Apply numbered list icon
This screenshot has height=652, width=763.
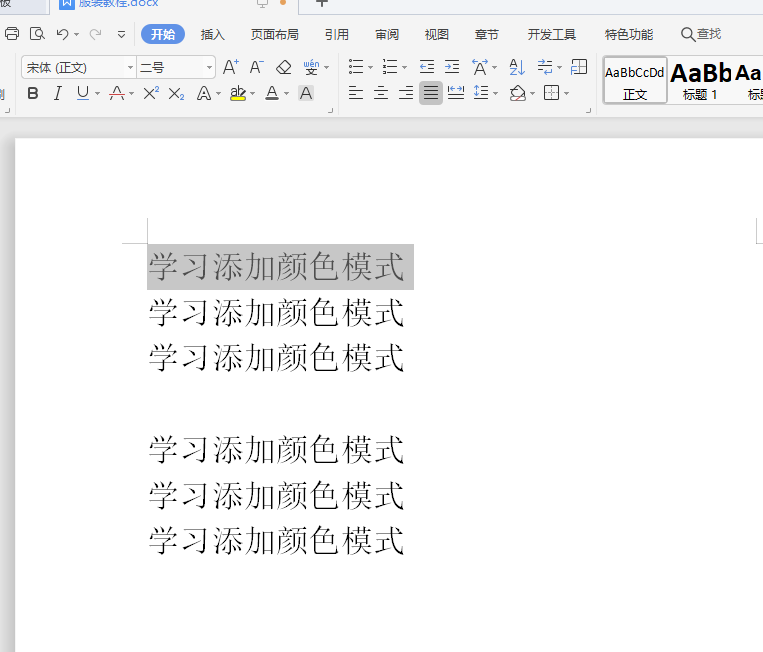point(390,67)
